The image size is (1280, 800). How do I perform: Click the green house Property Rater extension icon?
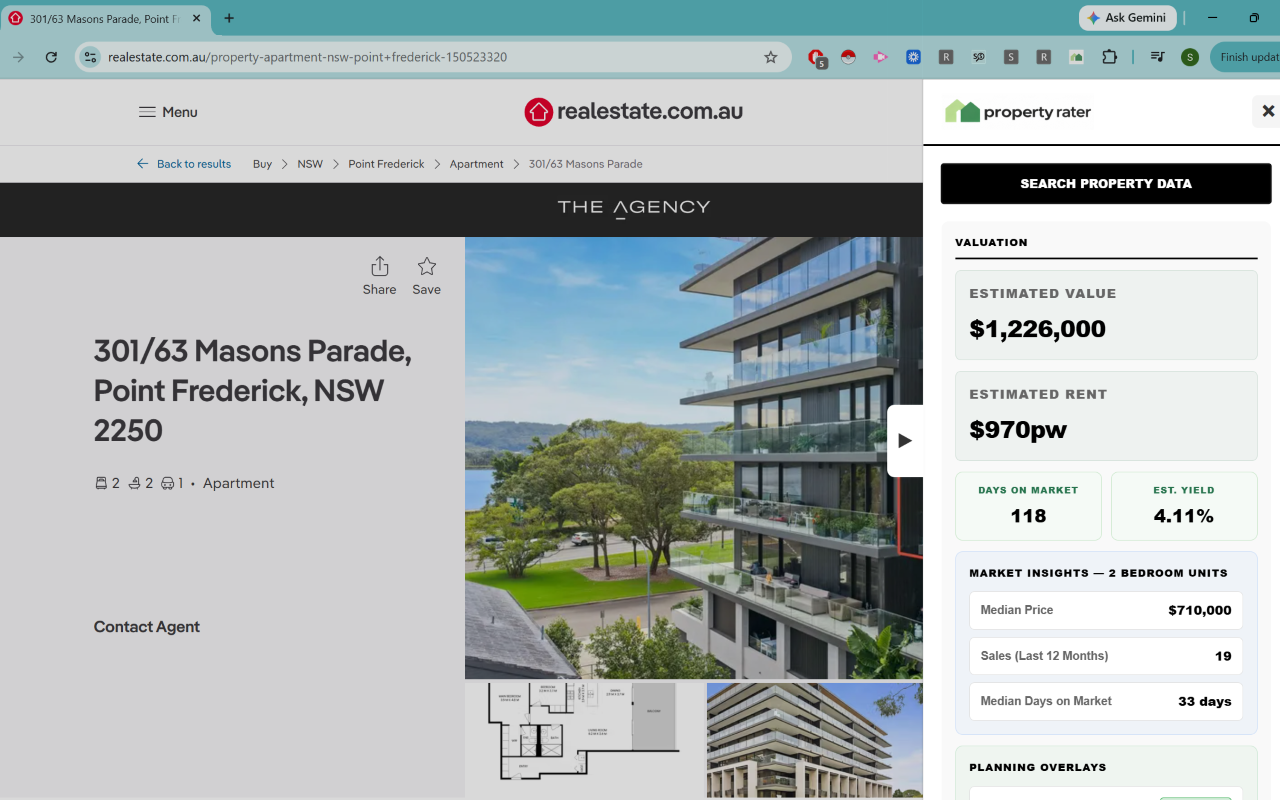(1076, 57)
